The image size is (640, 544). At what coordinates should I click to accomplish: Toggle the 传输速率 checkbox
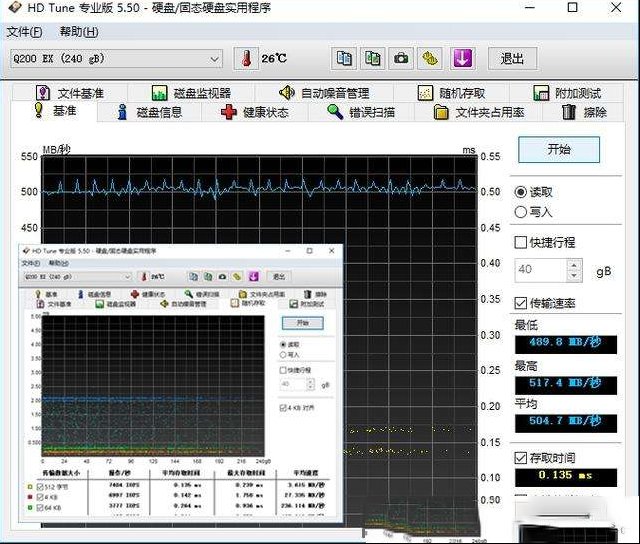pyautogui.click(x=520, y=303)
